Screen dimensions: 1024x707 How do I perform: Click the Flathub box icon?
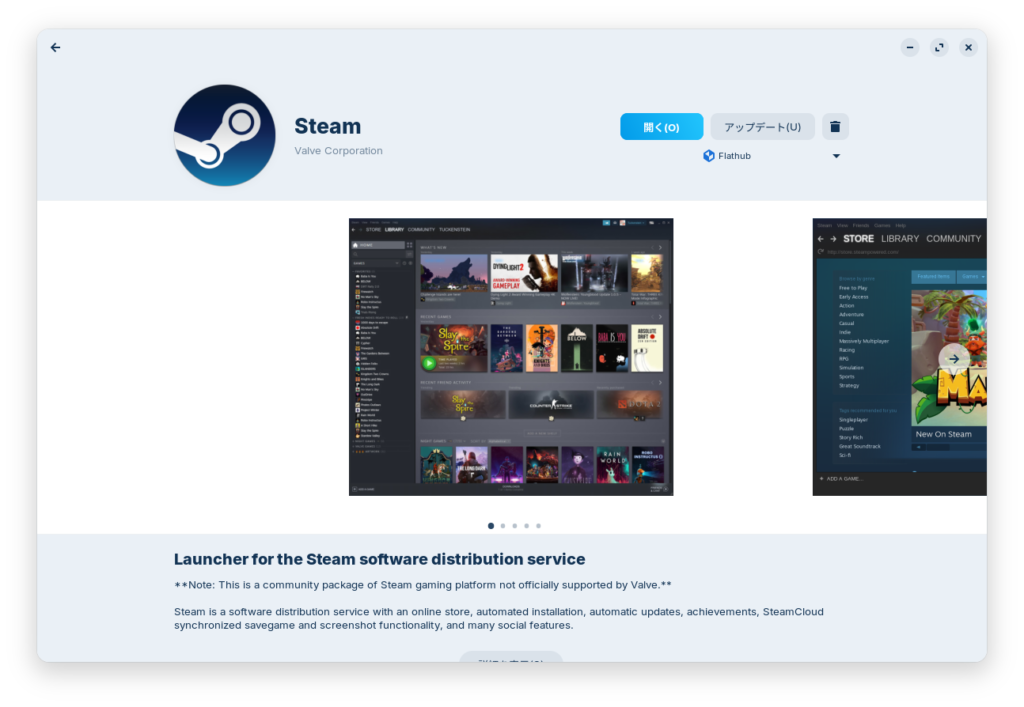click(709, 156)
